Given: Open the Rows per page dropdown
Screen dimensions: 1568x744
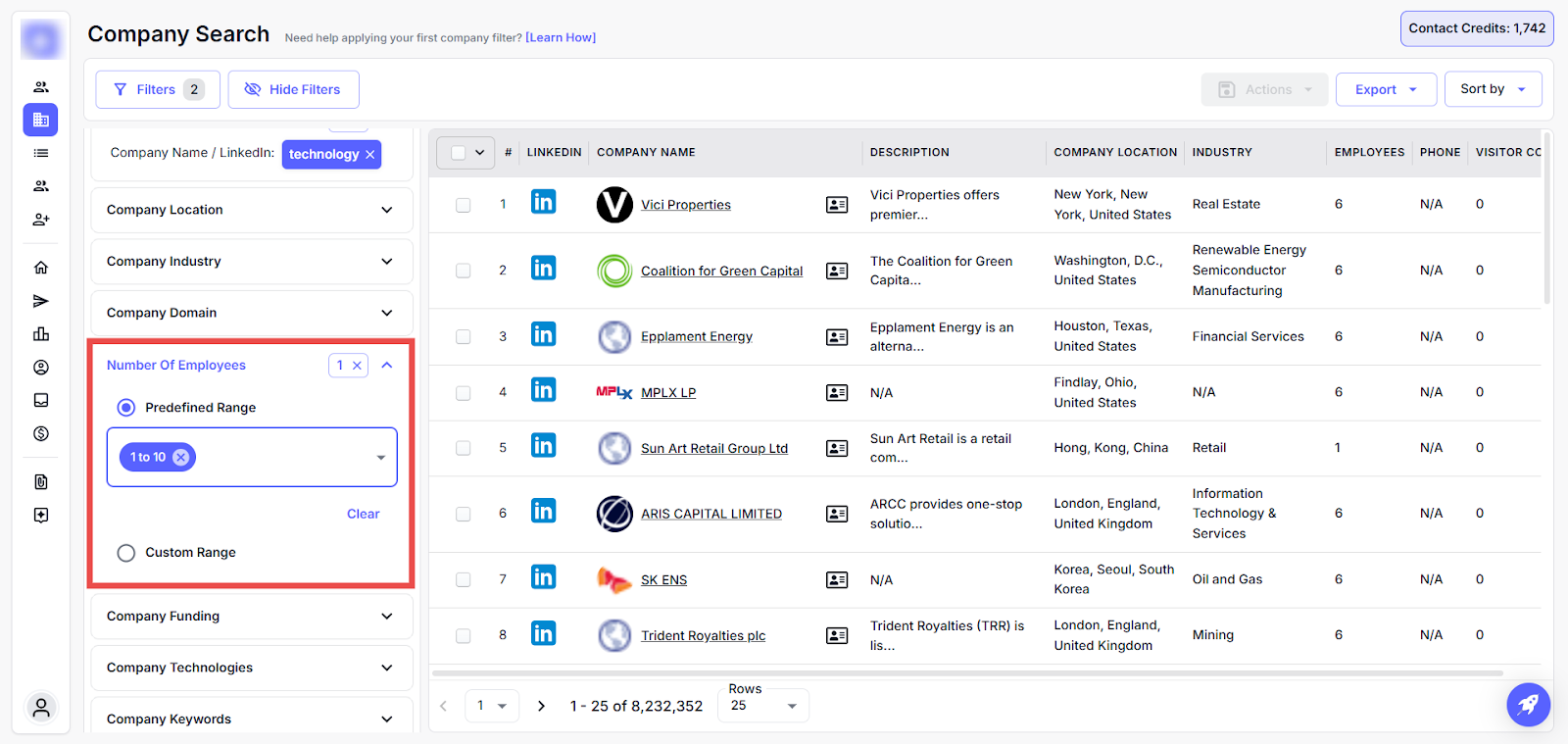Looking at the screenshot, I should pyautogui.click(x=764, y=706).
